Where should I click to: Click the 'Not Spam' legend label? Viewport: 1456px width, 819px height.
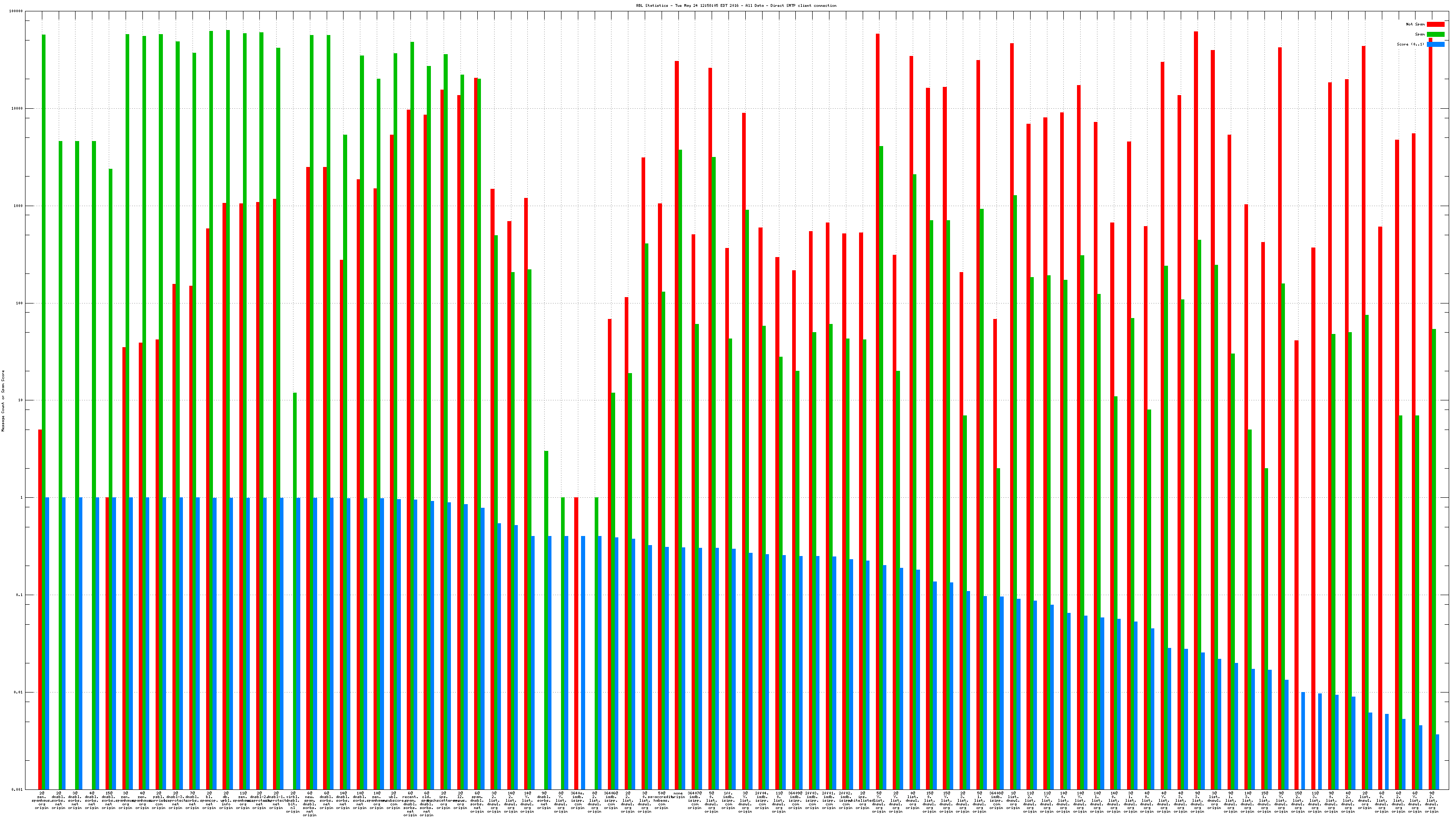click(1416, 24)
